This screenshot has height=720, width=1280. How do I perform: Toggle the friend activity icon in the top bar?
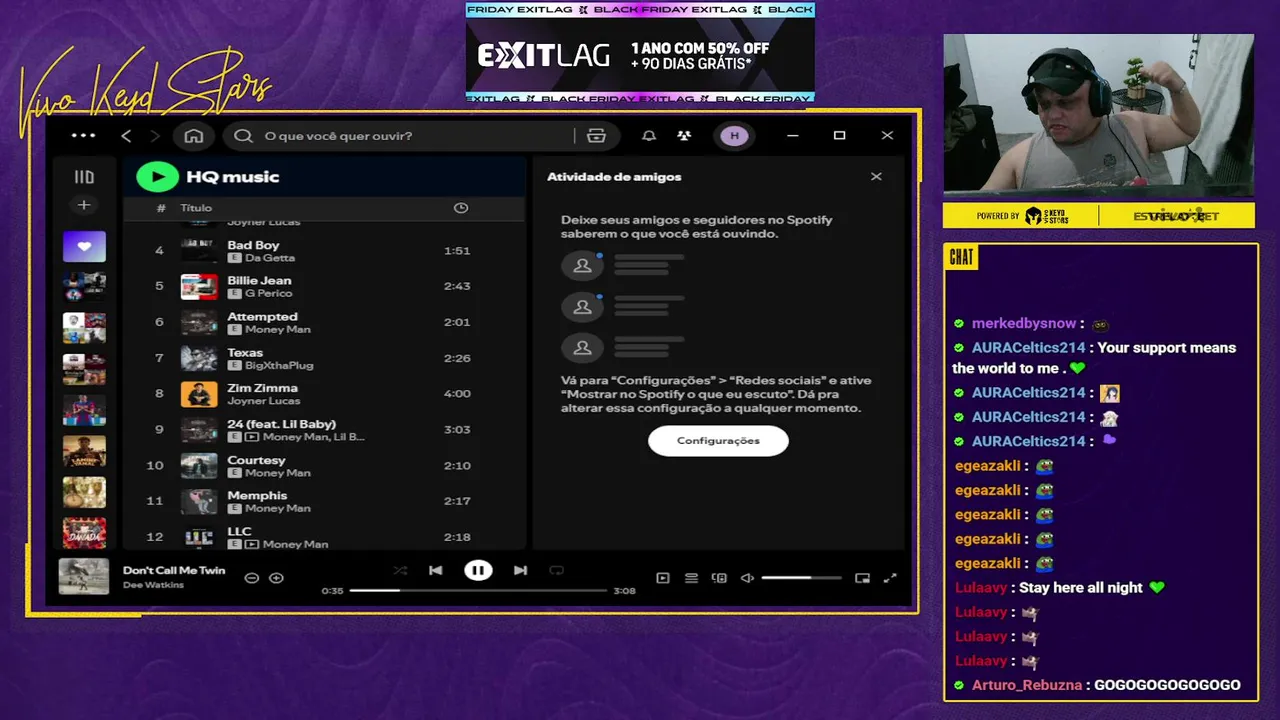[684, 136]
